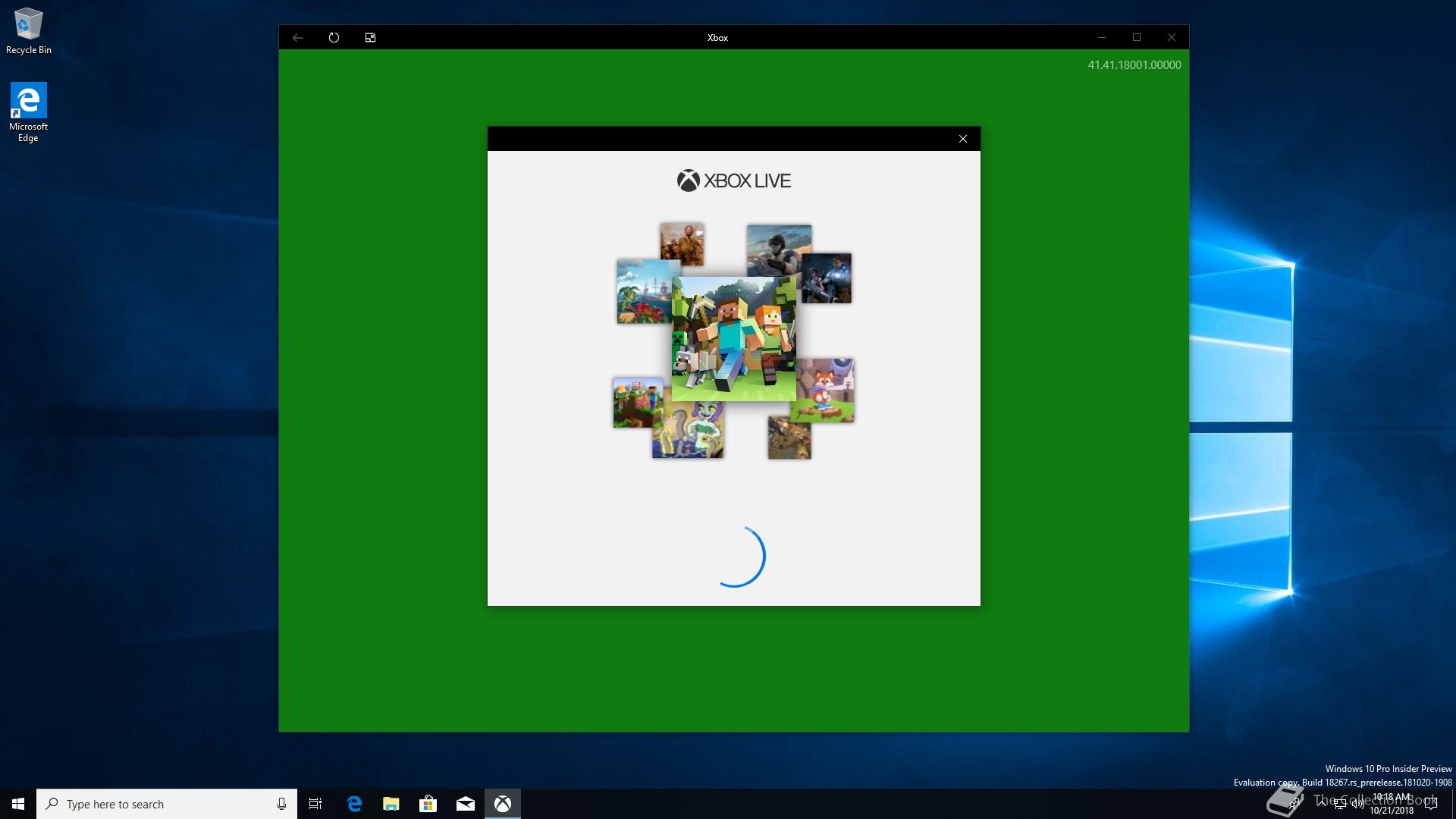The height and width of the screenshot is (819, 1456).
Task: Open Microsoft Store from taskbar
Action: [x=428, y=804]
